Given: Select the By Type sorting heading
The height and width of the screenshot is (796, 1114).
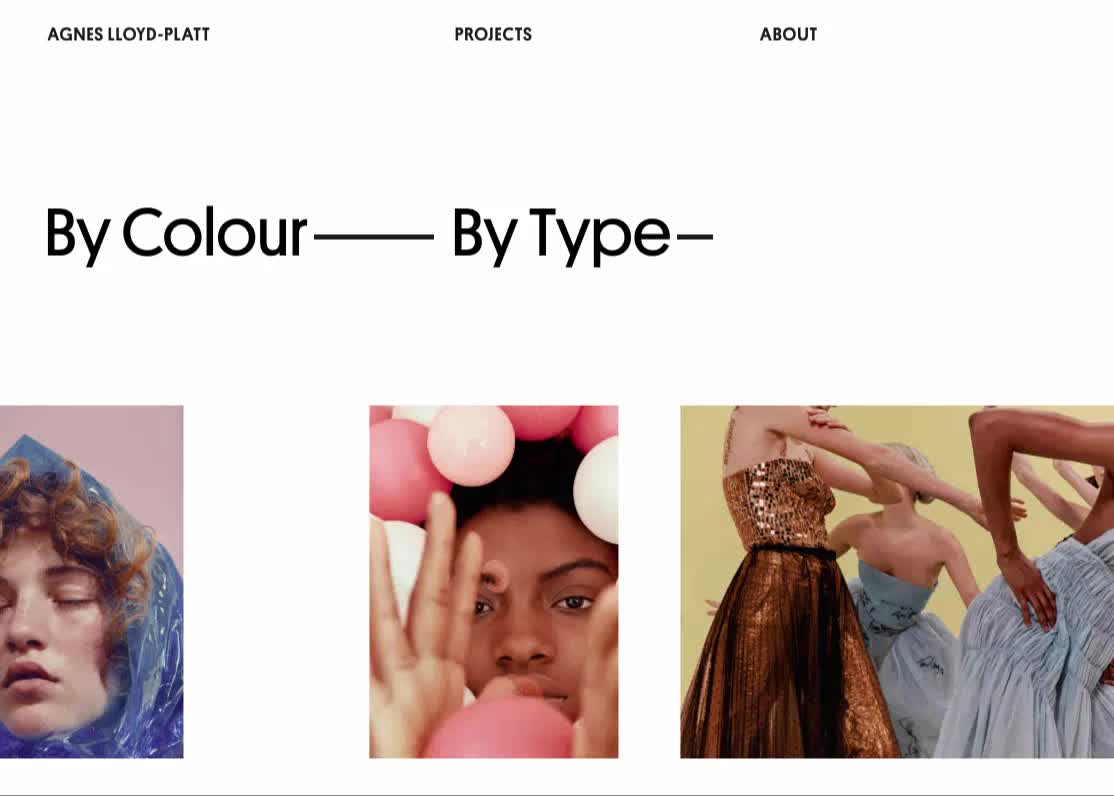Looking at the screenshot, I should (x=561, y=234).
